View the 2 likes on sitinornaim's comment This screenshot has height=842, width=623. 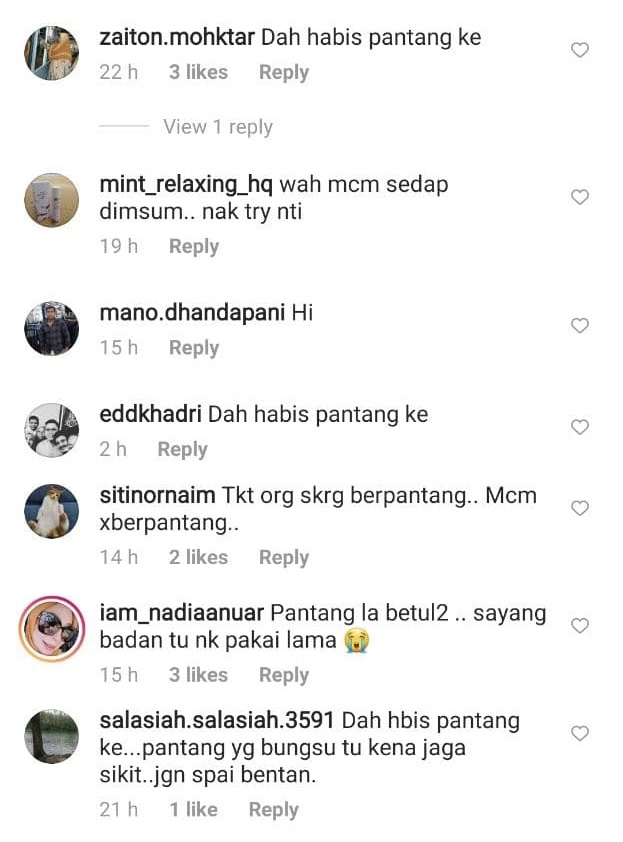(198, 557)
